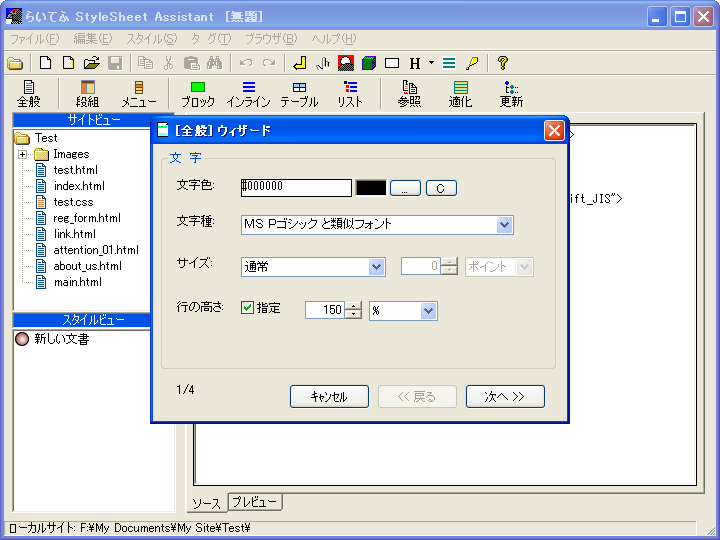720x540 pixels.
Task: Click the undo arrow icon
Action: pyautogui.click(x=246, y=63)
